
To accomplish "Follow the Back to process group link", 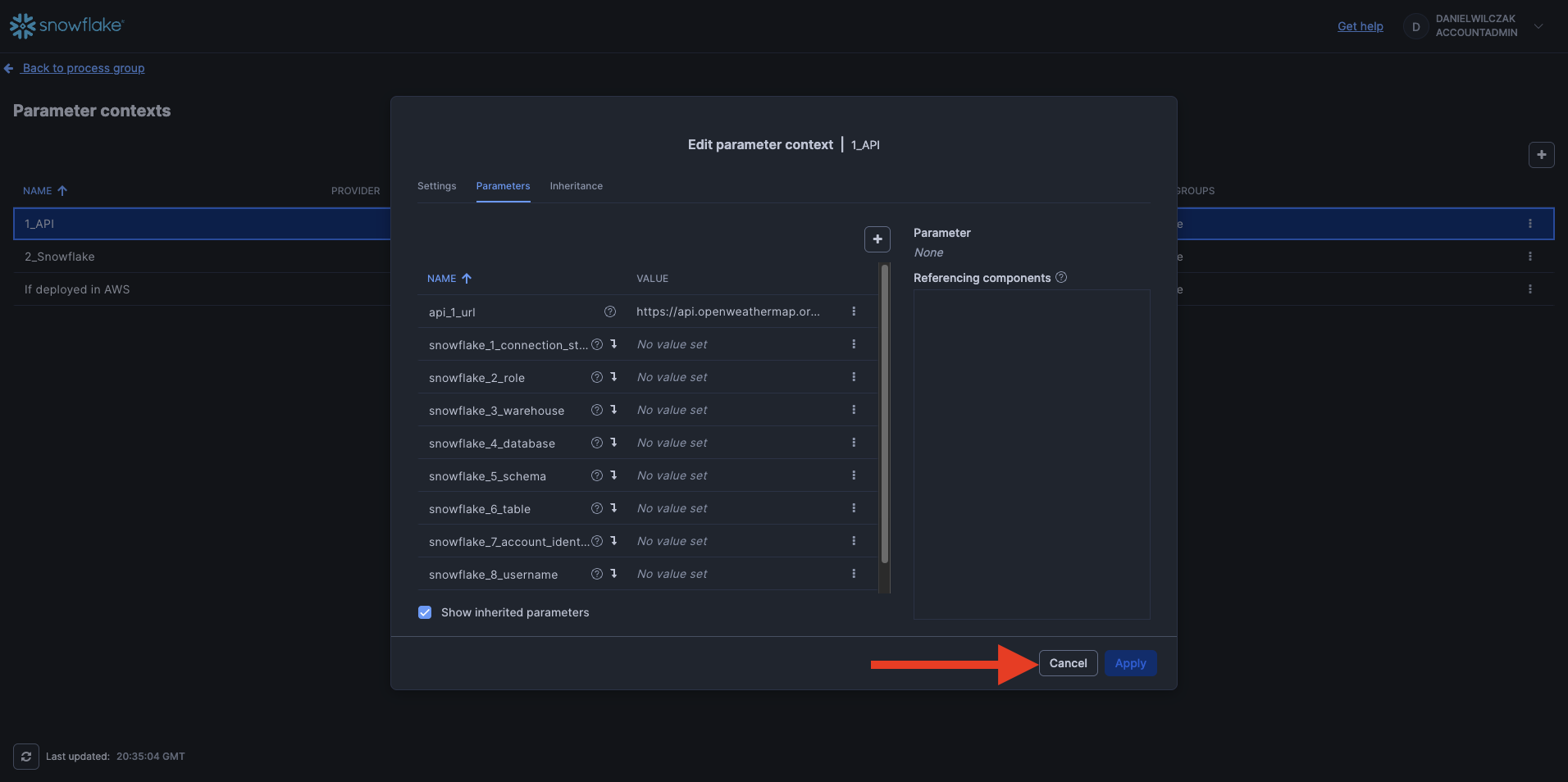I will (83, 68).
